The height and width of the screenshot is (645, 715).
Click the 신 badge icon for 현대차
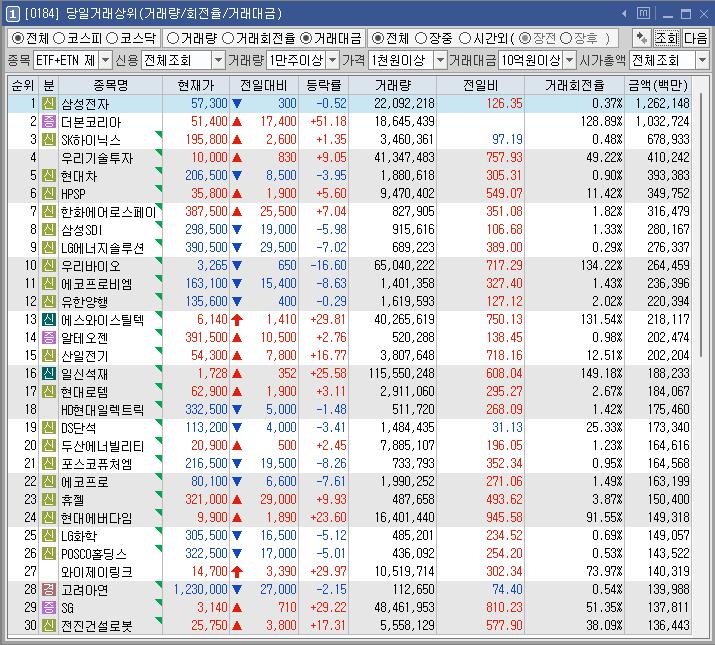49,176
